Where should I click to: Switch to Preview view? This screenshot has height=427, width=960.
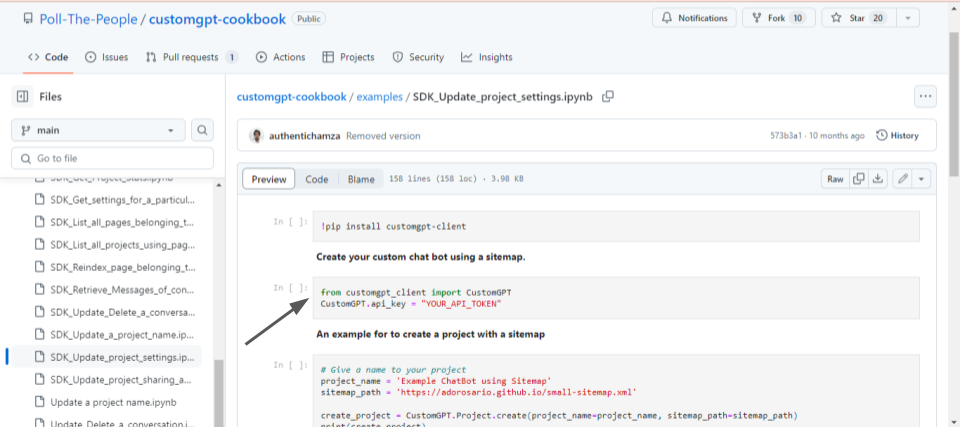coord(269,179)
